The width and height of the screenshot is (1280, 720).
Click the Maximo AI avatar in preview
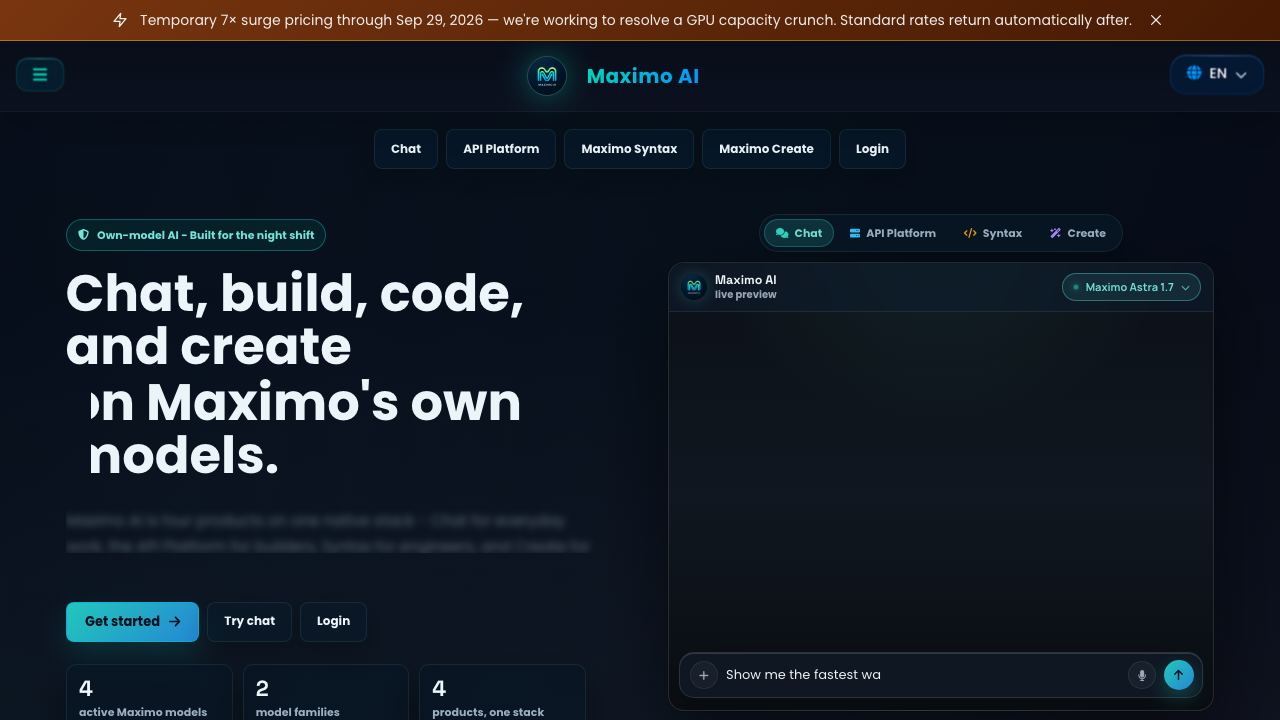click(694, 287)
